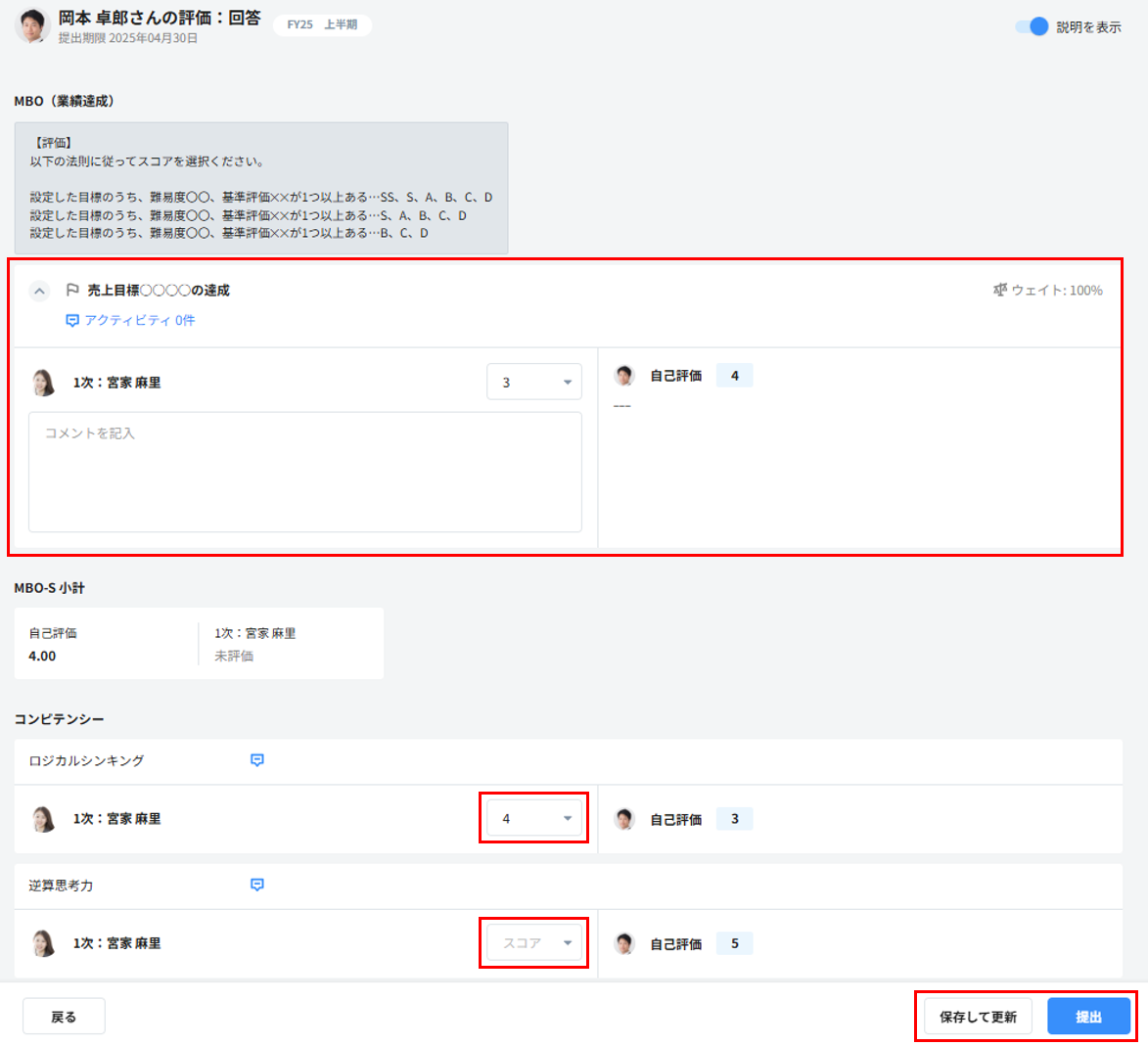Click the flag icon beside 売上目標○○○○の達成
This screenshot has height=1046, width=1148.
click(x=72, y=291)
